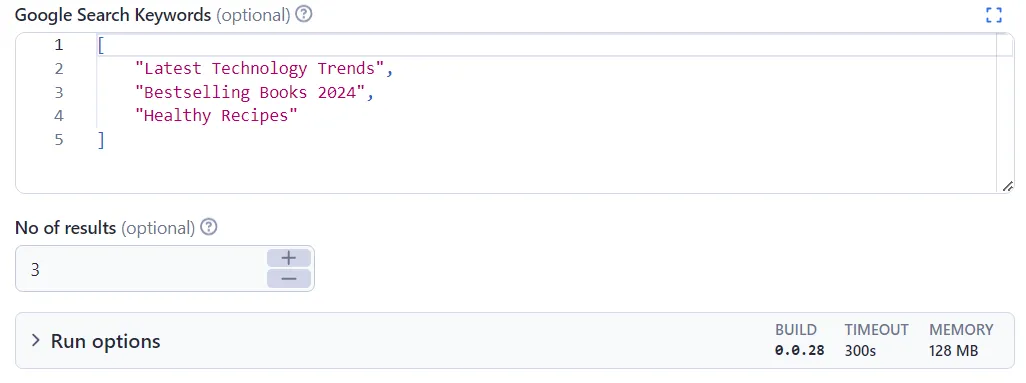Click the resize handle of the keywords editor
Image resolution: width=1026 pixels, height=383 pixels.
[x=1007, y=187]
